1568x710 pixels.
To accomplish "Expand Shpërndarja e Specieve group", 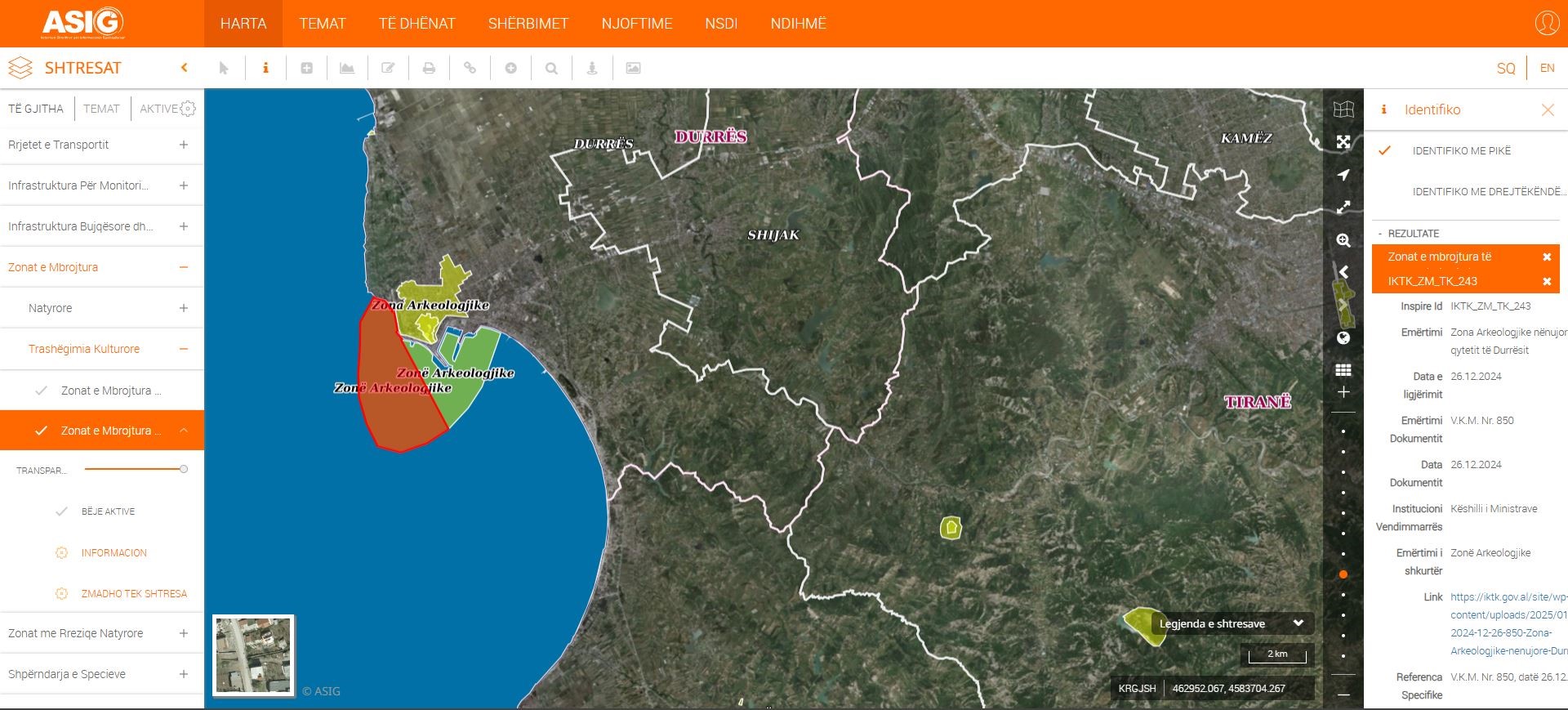I will click(184, 674).
